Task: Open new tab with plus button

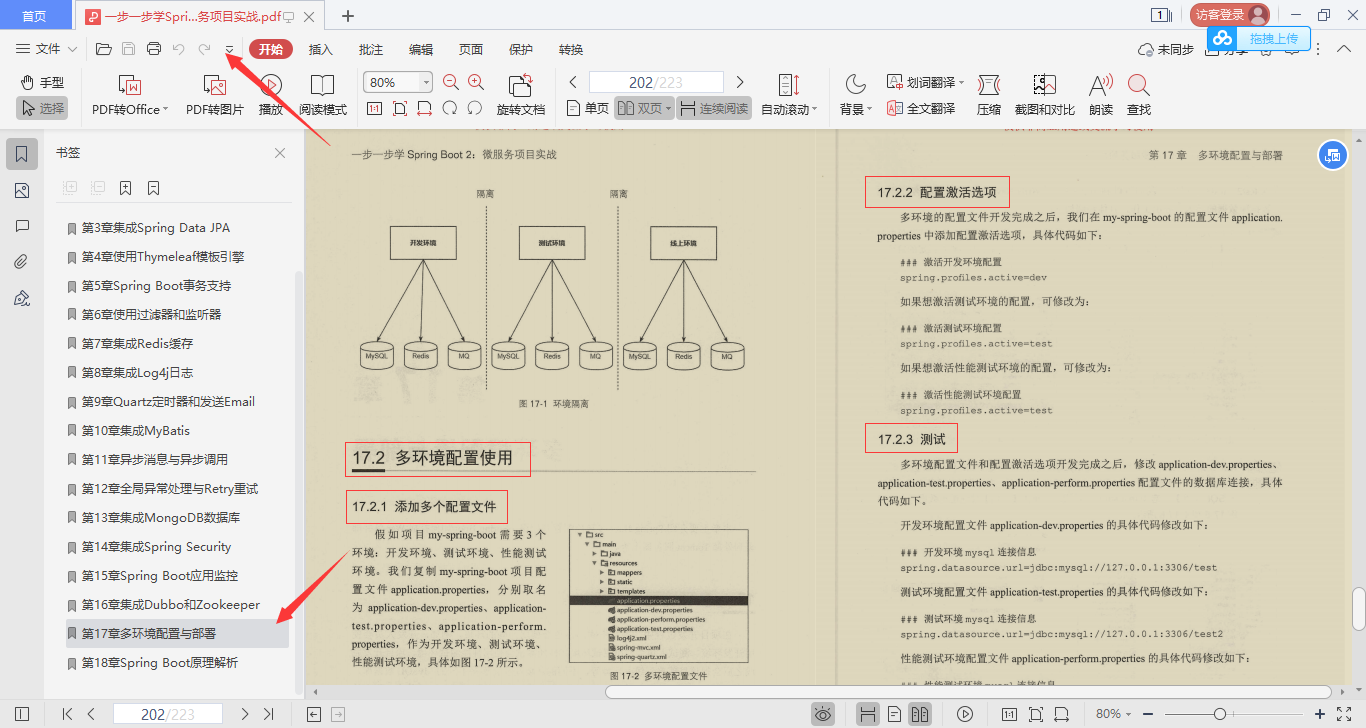Action: [348, 15]
